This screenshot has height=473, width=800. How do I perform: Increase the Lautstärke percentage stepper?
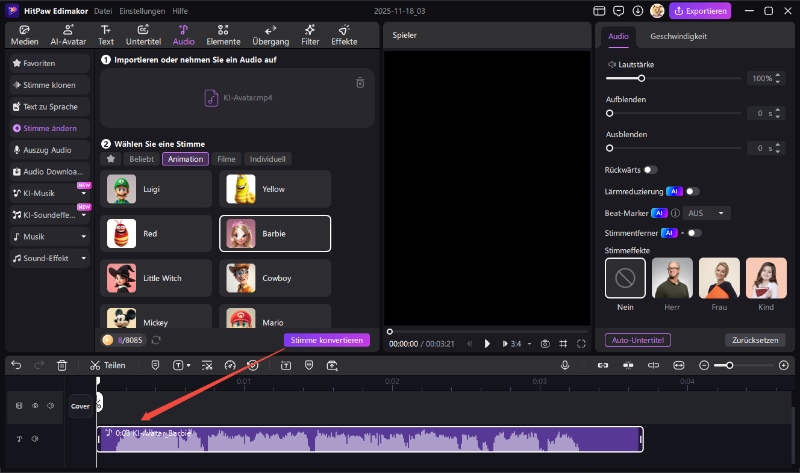pos(778,75)
